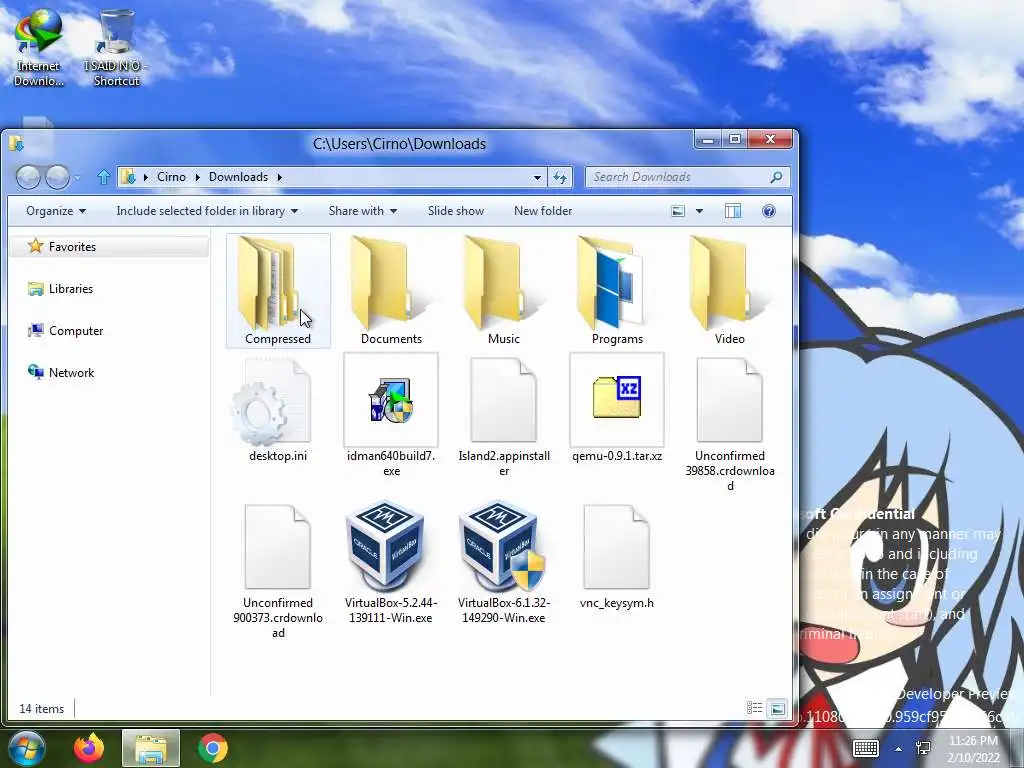This screenshot has width=1024, height=768.
Task: Select VirtualBox-5.2.44 installer file
Action: click(x=391, y=563)
